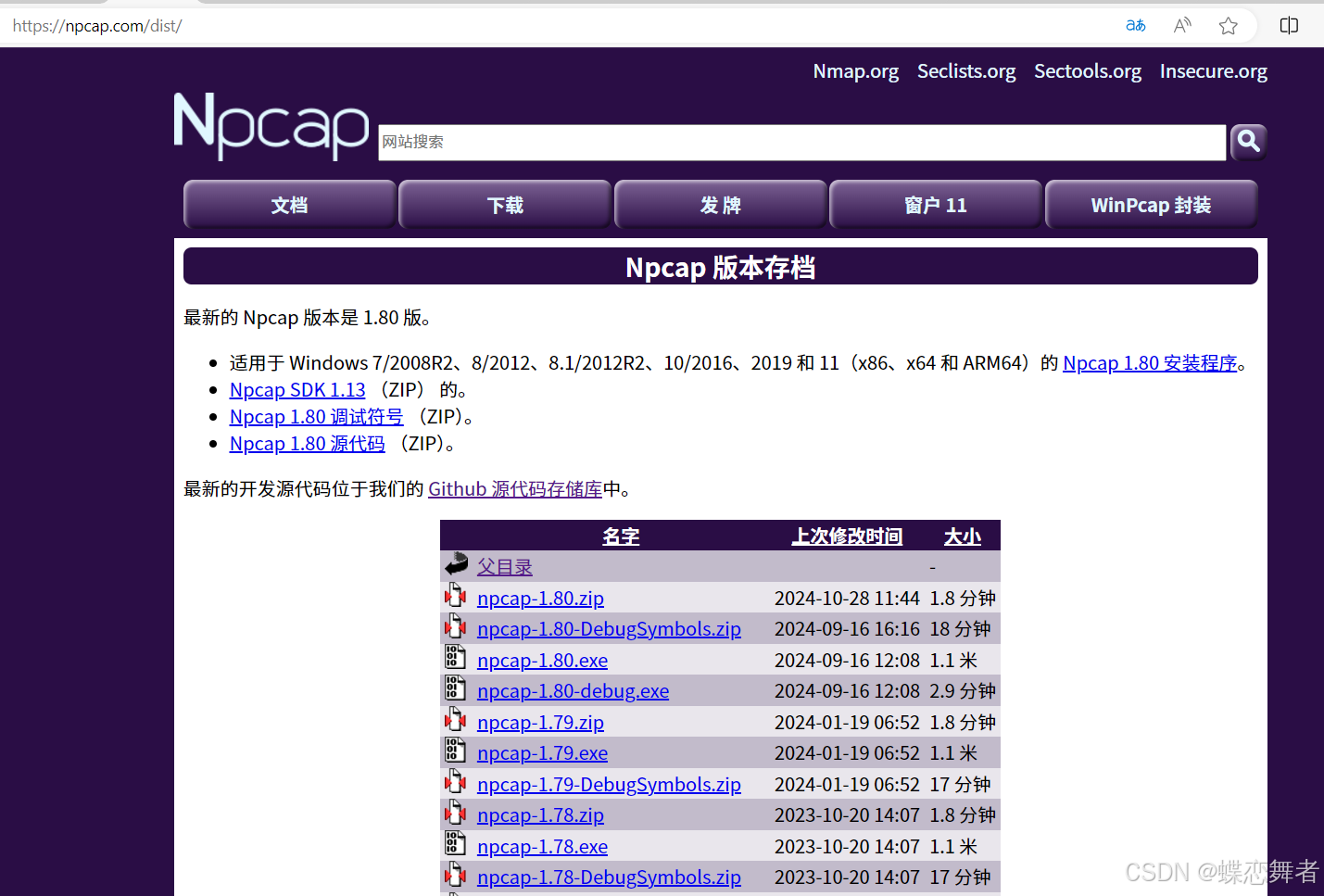The height and width of the screenshot is (896, 1324).
Task: Open the 下载 navigation tab
Action: point(505,205)
